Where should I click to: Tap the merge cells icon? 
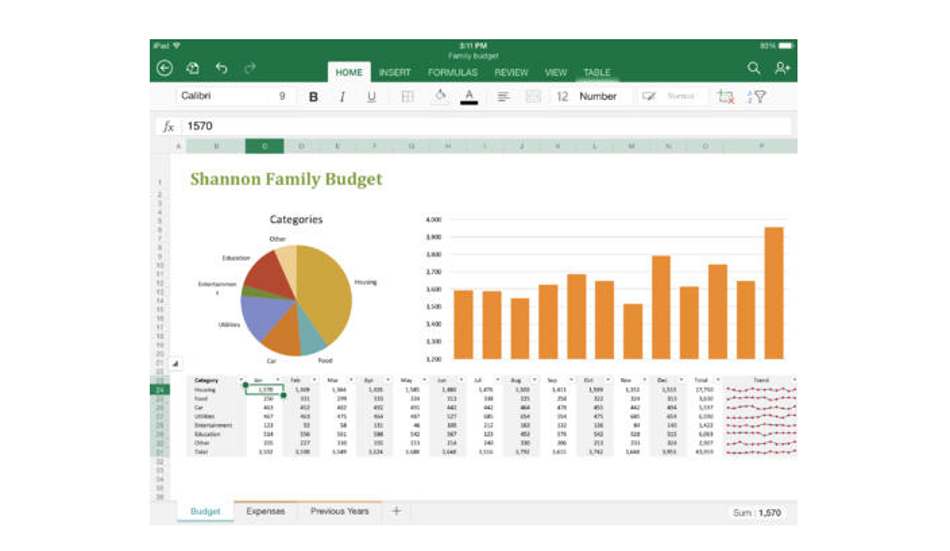click(533, 96)
